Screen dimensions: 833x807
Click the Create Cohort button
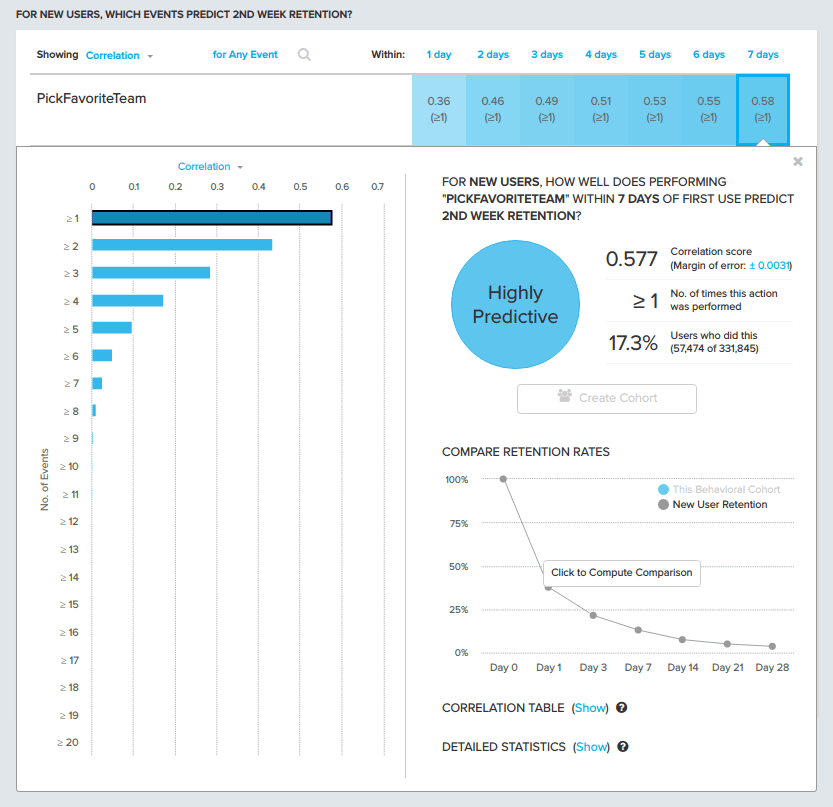606,398
